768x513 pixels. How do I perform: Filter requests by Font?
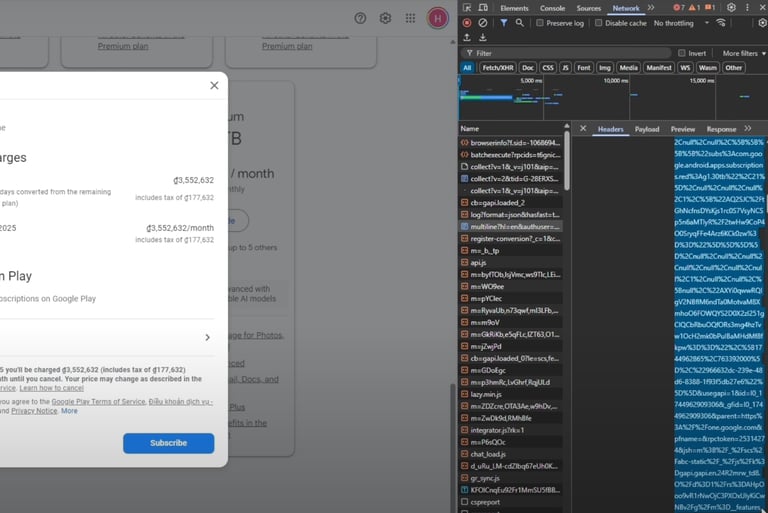583,68
